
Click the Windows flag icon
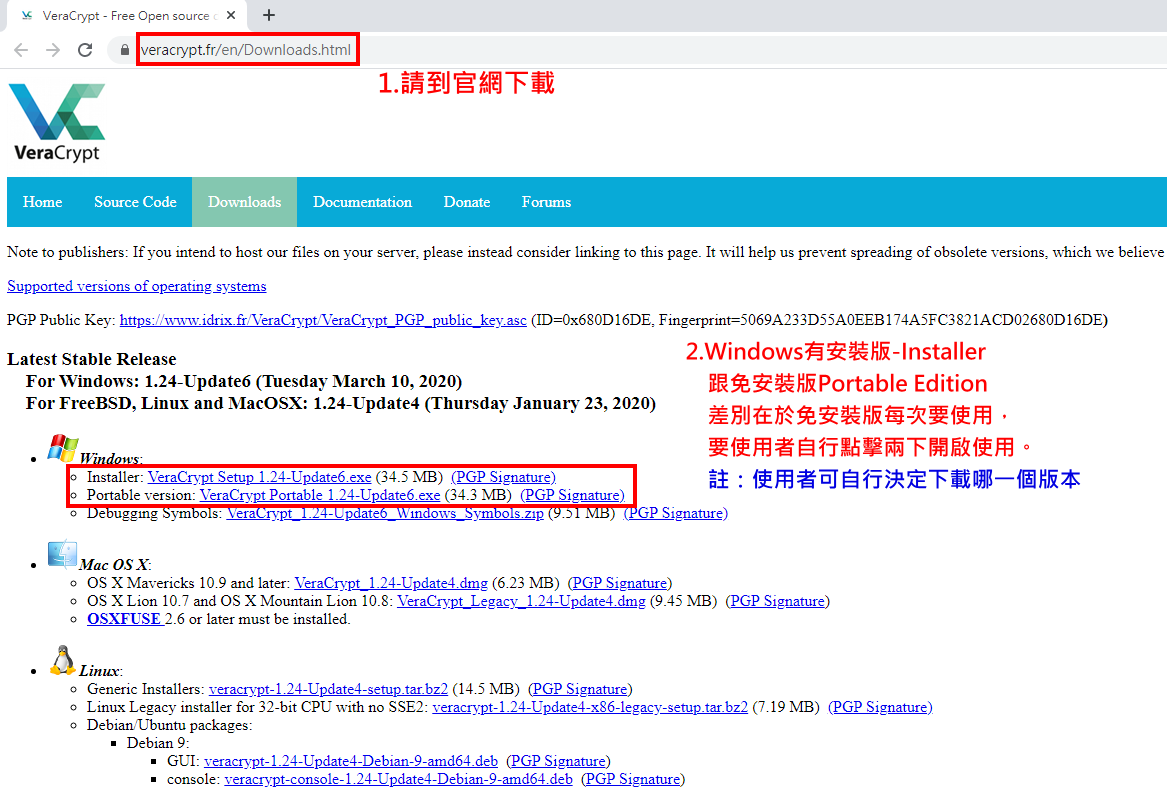tap(63, 449)
